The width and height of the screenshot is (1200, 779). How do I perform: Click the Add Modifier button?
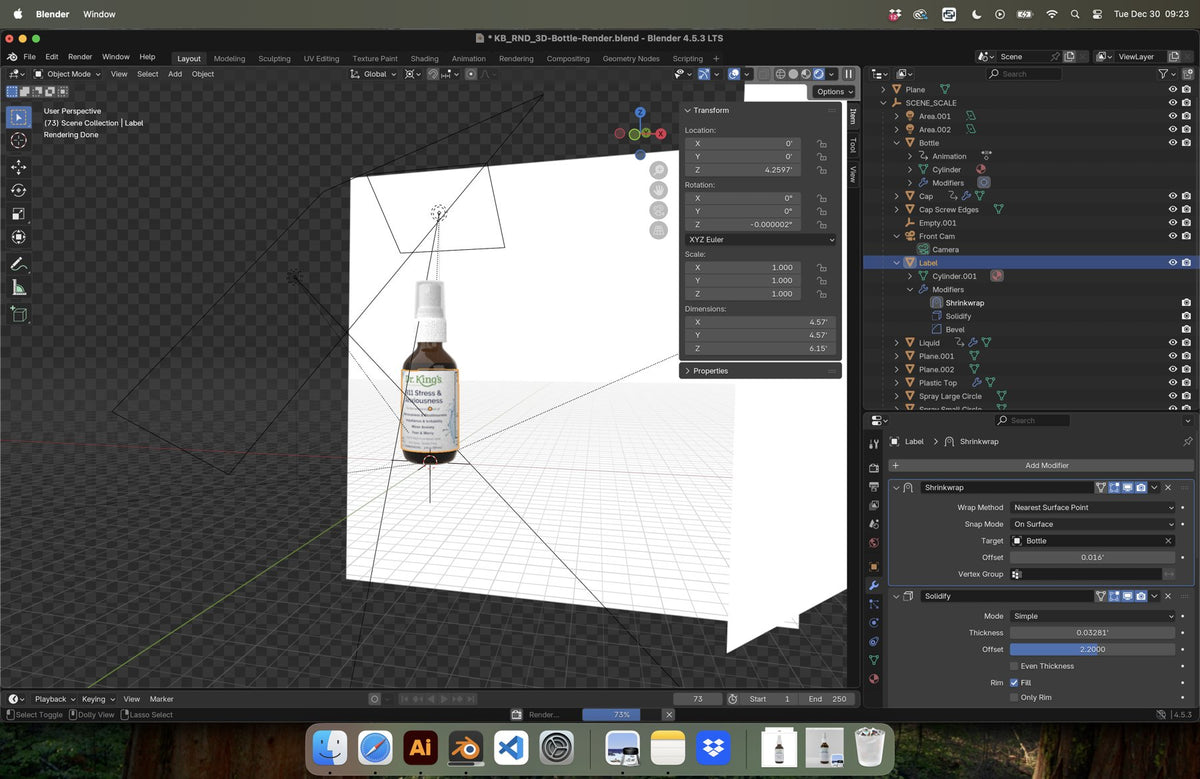pos(1040,466)
